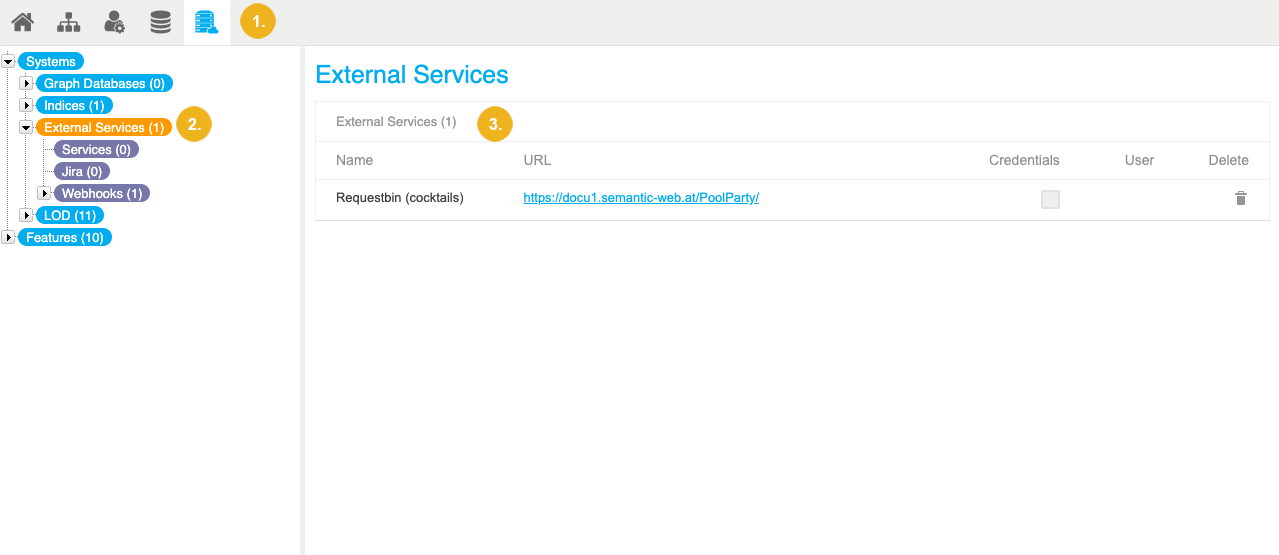Open the Home icon in top toolbar

pyautogui.click(x=22, y=21)
